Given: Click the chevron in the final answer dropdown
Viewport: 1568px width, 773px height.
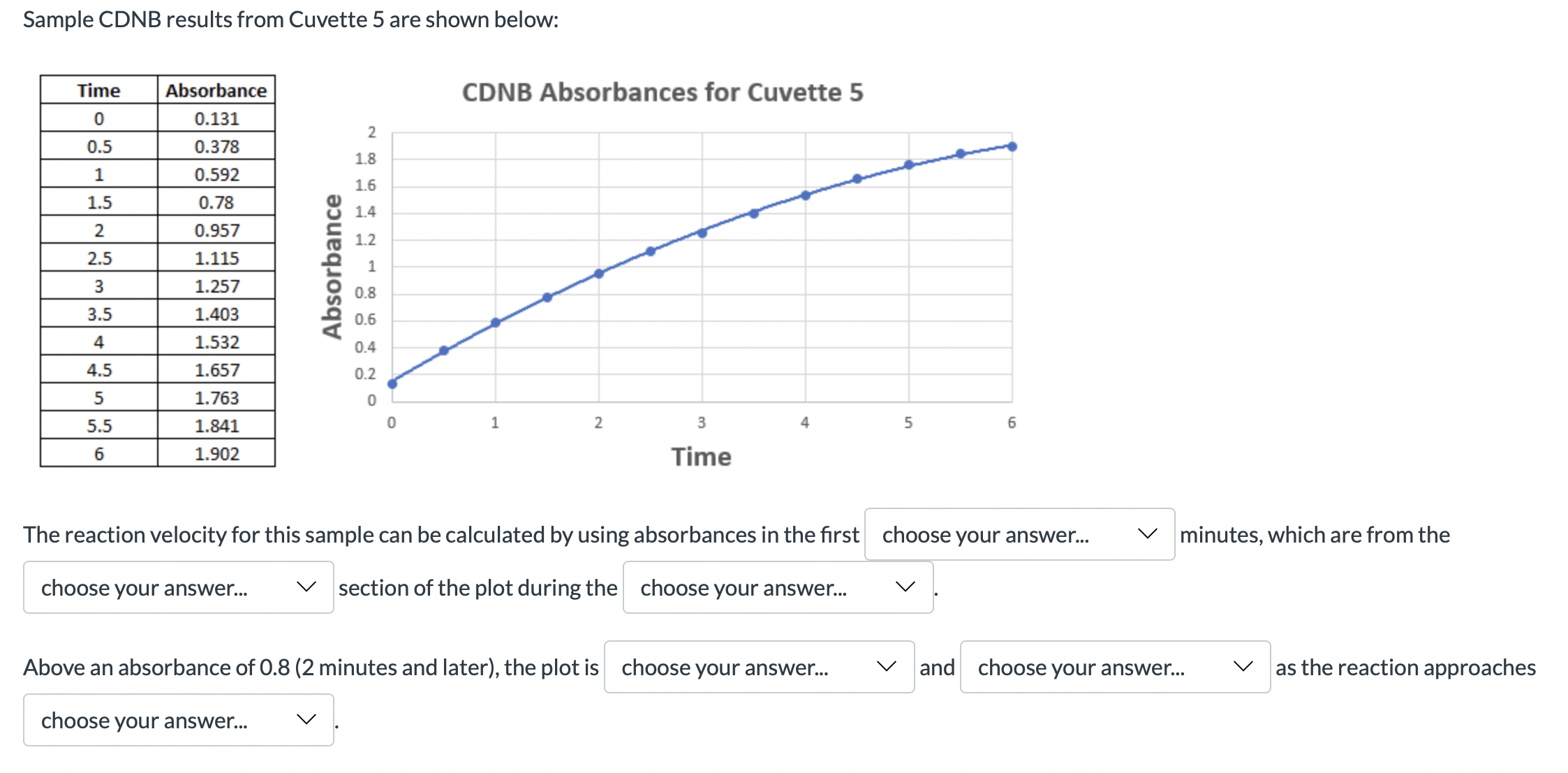Looking at the screenshot, I should pos(305,718).
